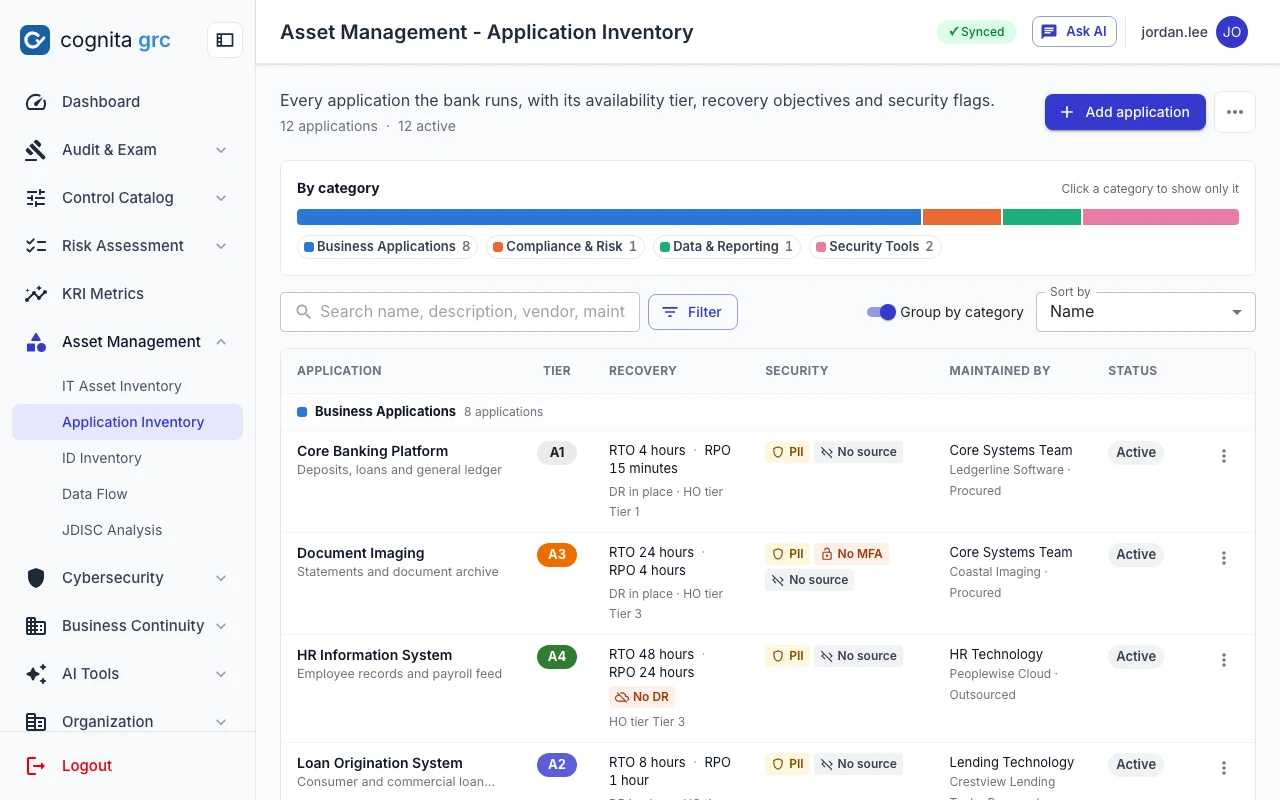Screen dimensions: 1280x800
Task: Click the Asset Management shapes icon
Action: (36, 342)
